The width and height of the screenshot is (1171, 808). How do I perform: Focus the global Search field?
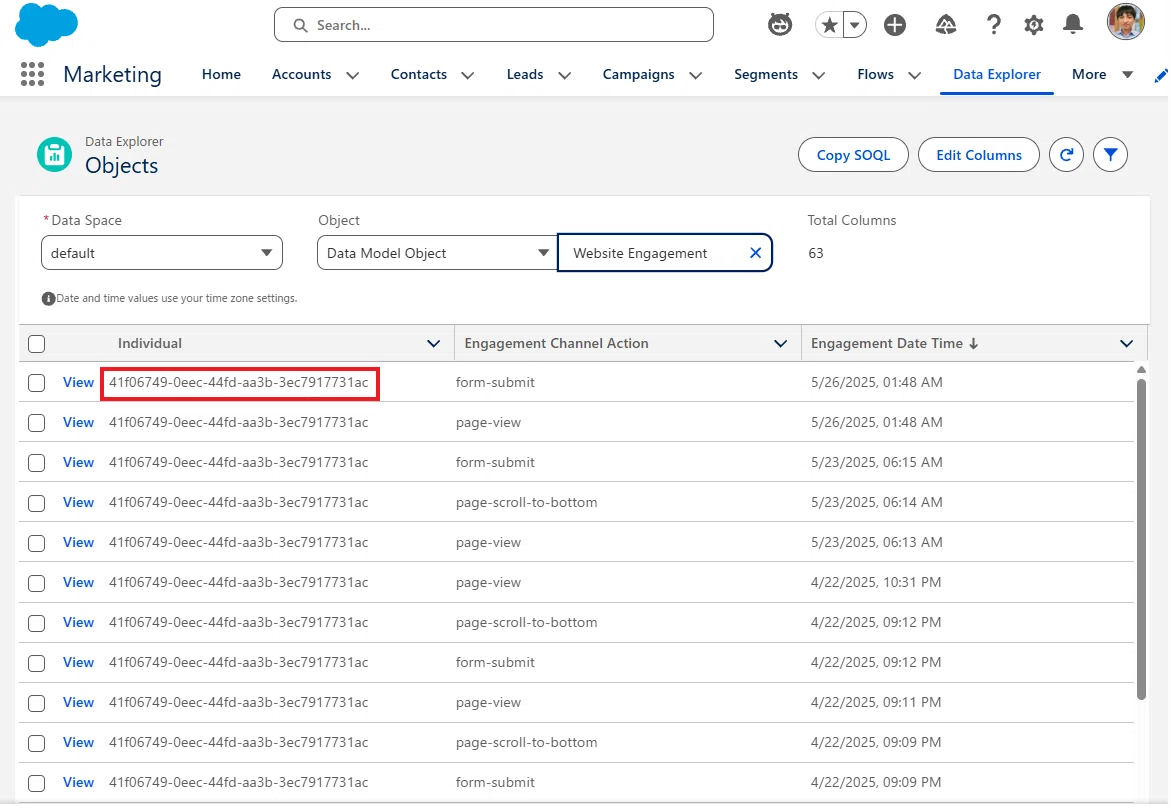click(x=494, y=25)
